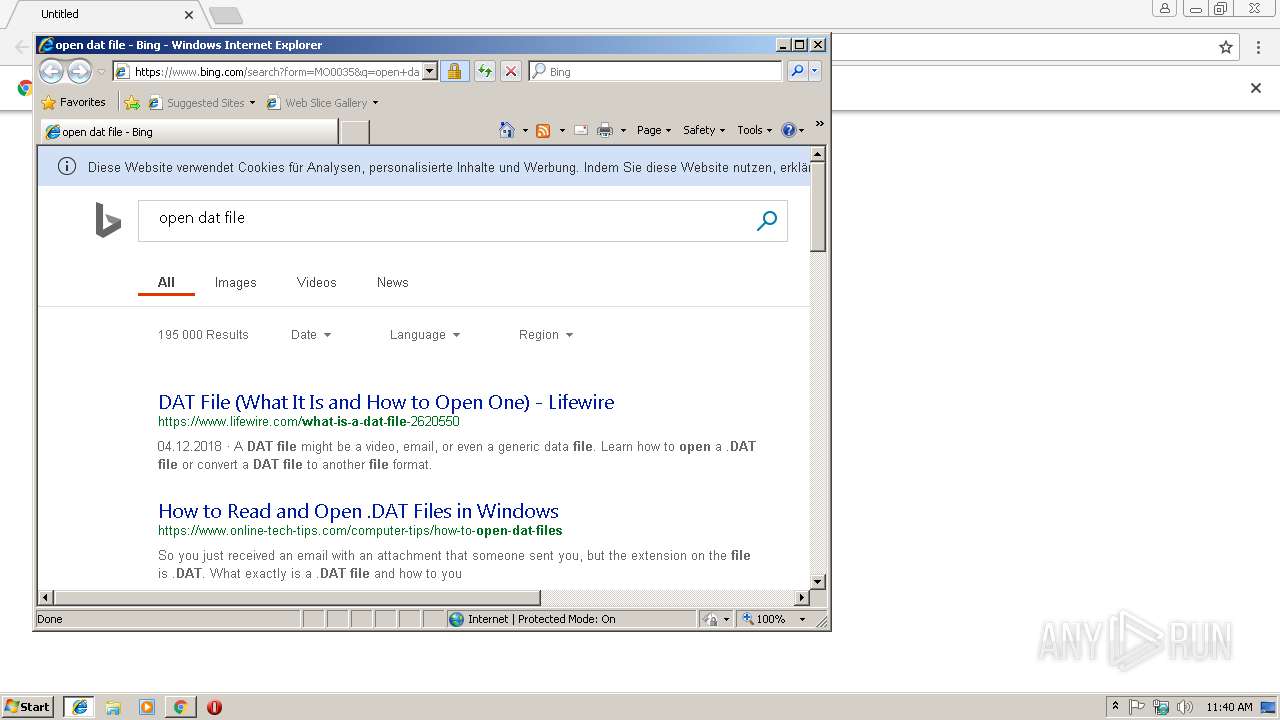
Task: Click the horizontal scrollbar right arrow
Action: coord(801,598)
